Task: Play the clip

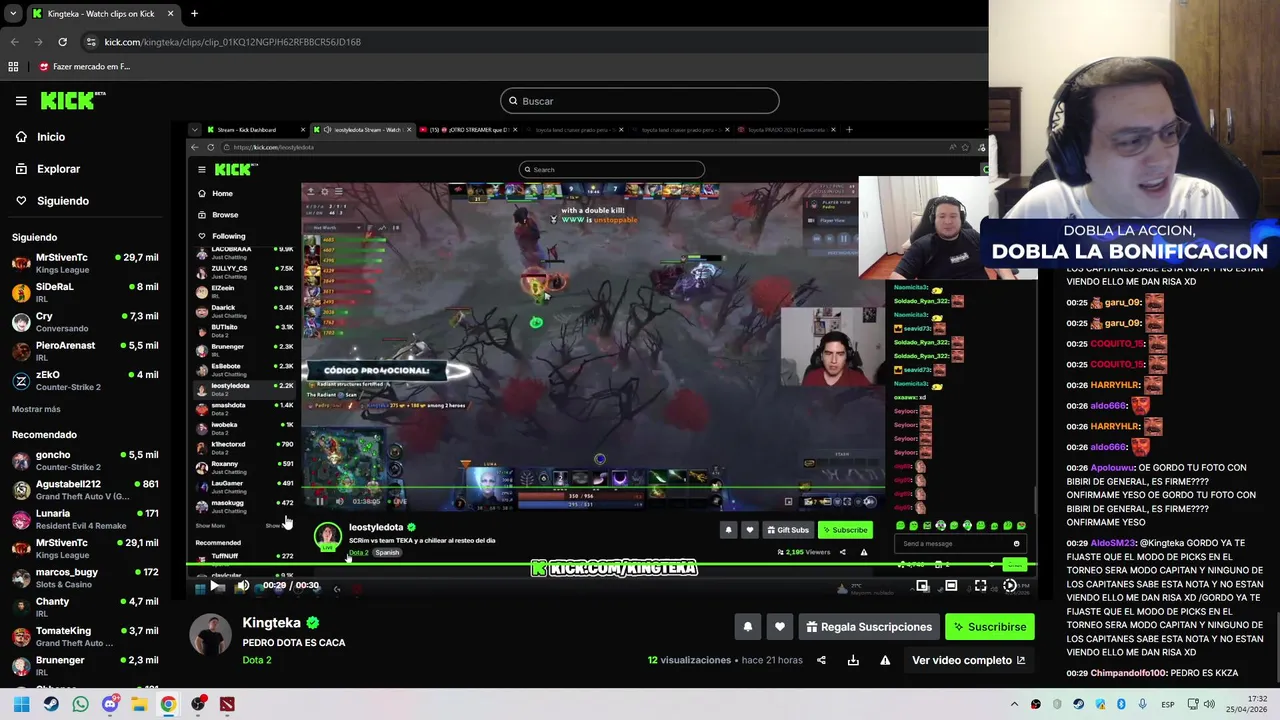Action: pos(215,586)
